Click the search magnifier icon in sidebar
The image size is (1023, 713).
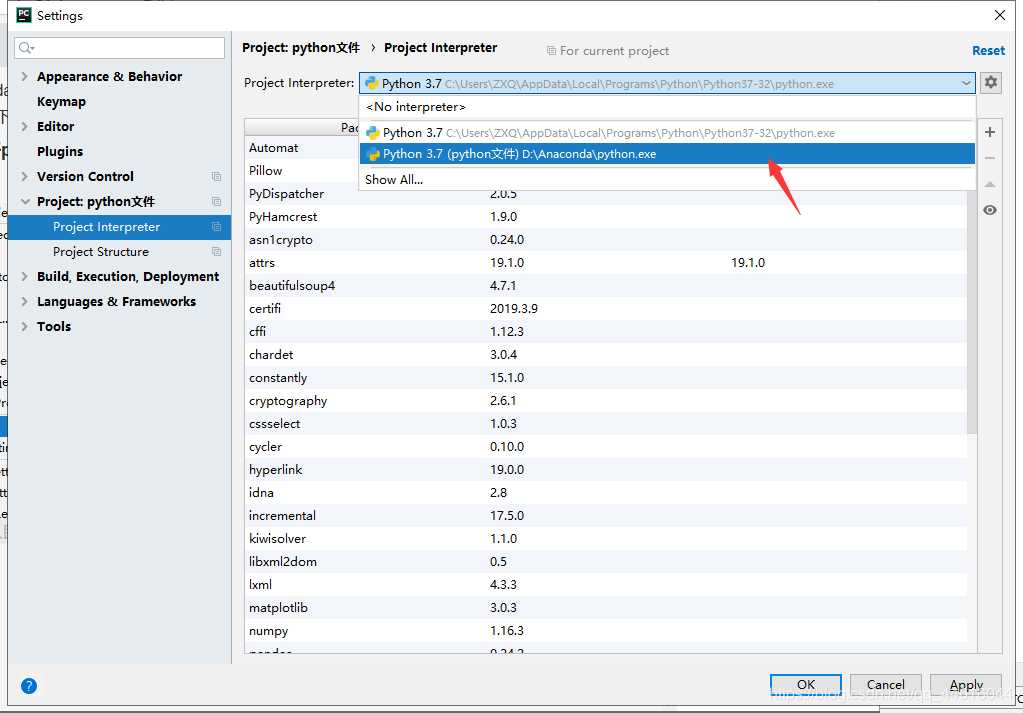[26, 48]
